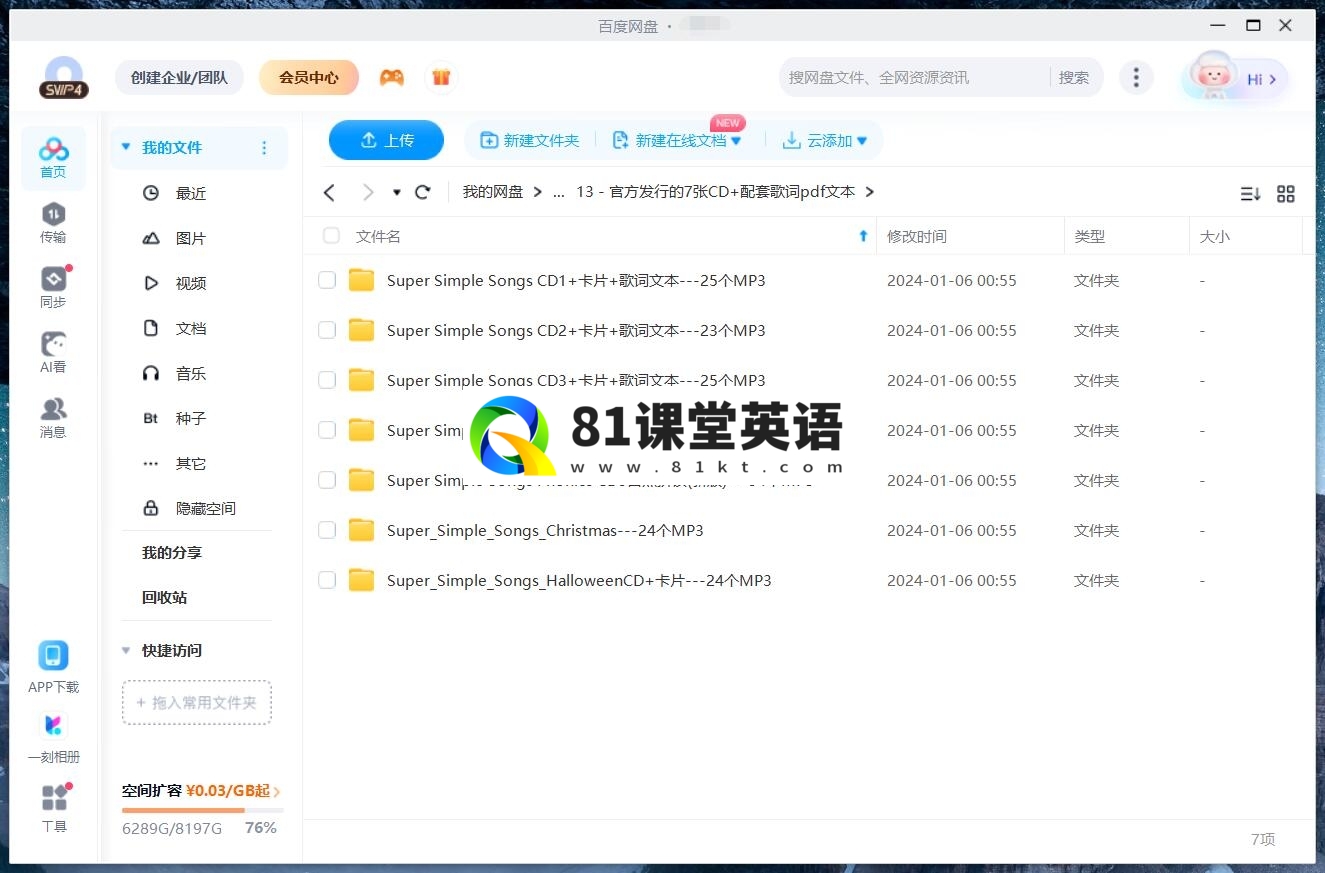The image size is (1325, 873).
Task: Click the 空间扩容 ¥0.03/GB起 link
Action: point(201,791)
